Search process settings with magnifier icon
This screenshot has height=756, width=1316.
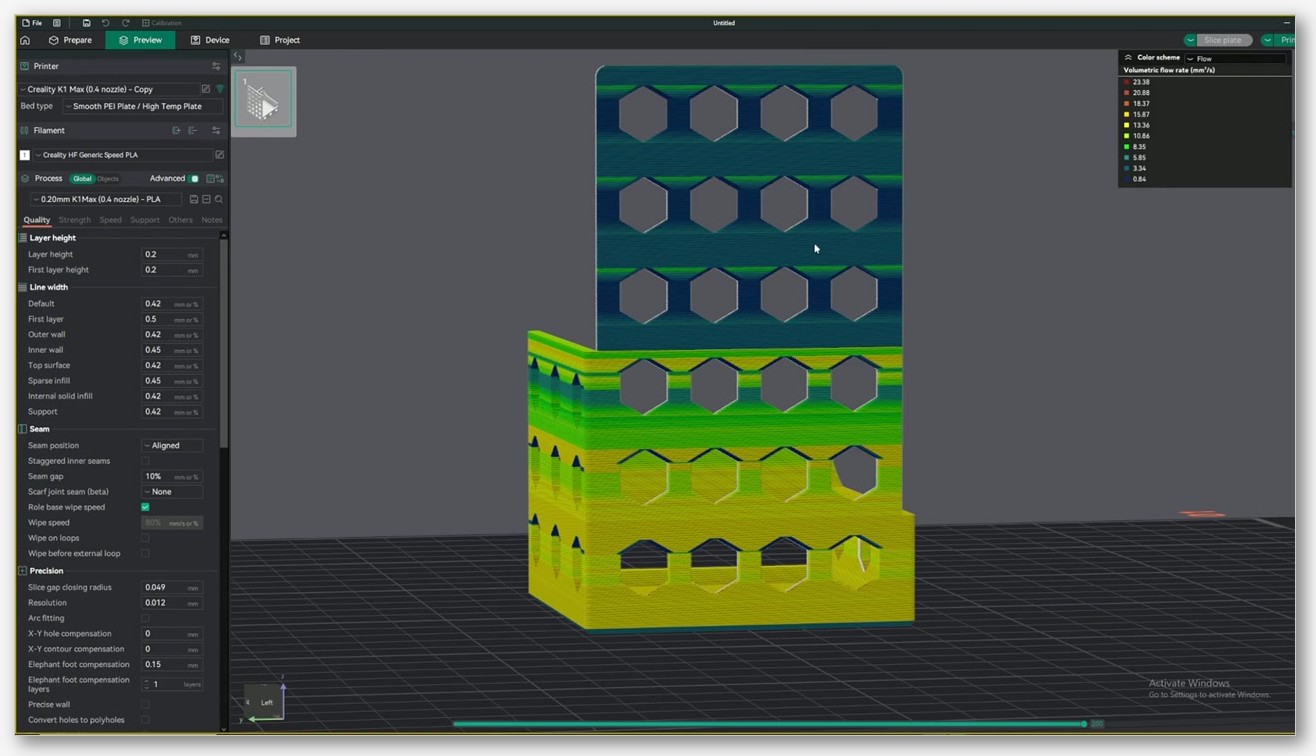pos(219,199)
